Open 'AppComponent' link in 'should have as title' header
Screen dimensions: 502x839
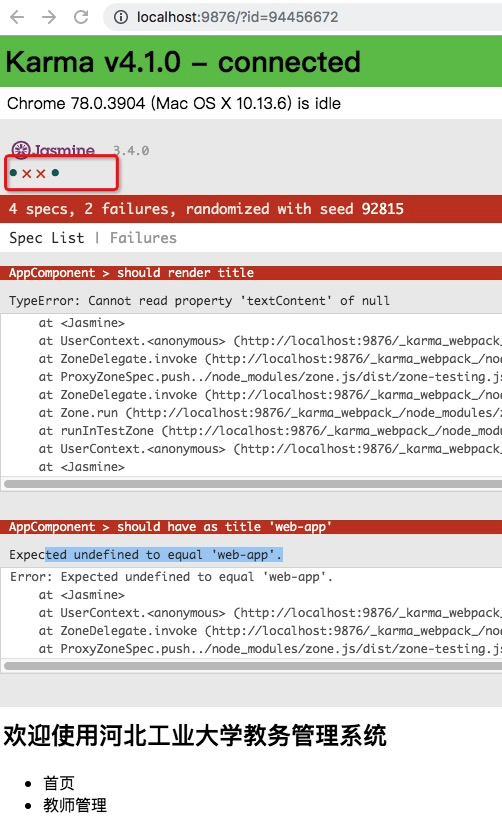(52, 527)
